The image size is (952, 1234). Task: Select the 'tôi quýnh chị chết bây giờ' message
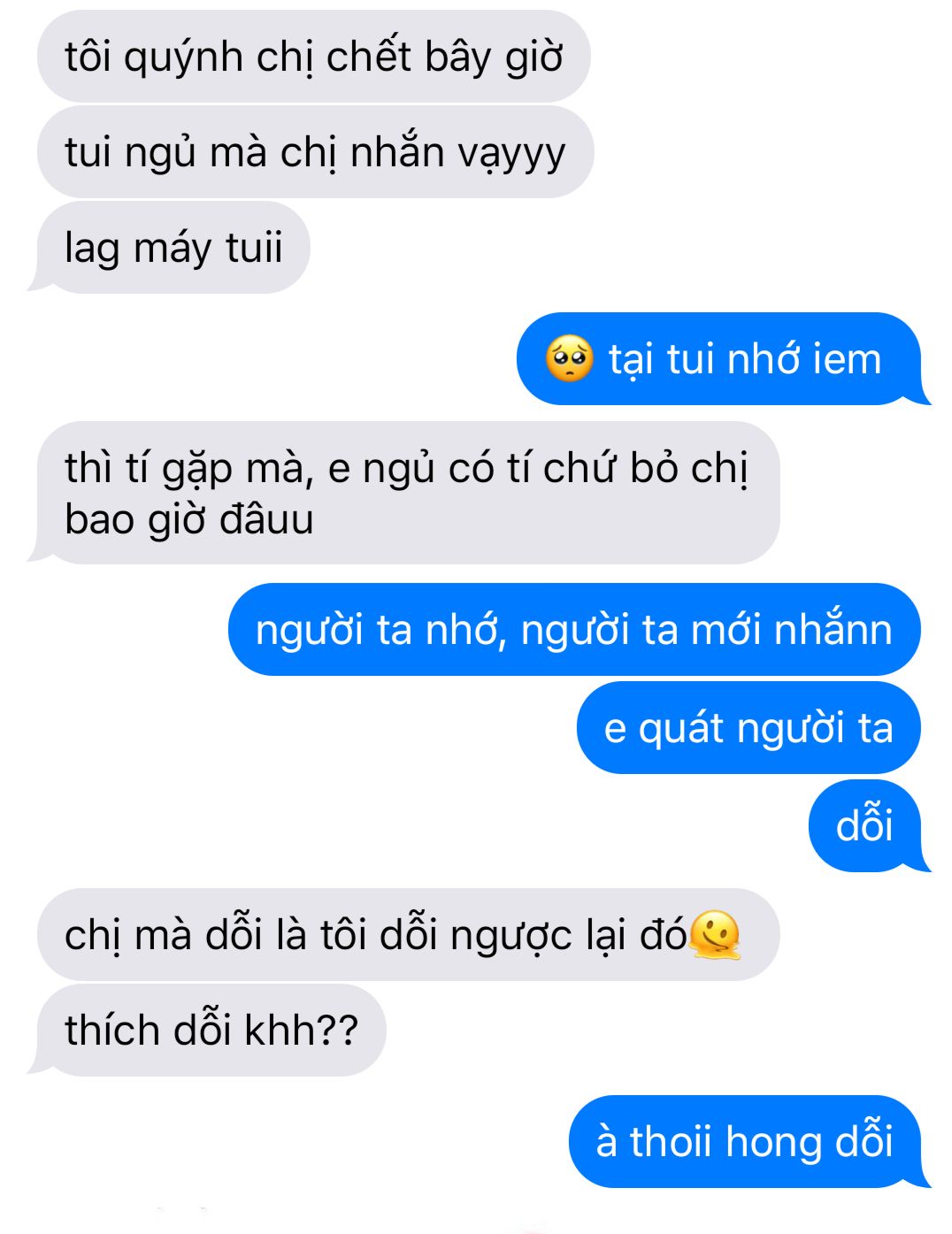313,57
